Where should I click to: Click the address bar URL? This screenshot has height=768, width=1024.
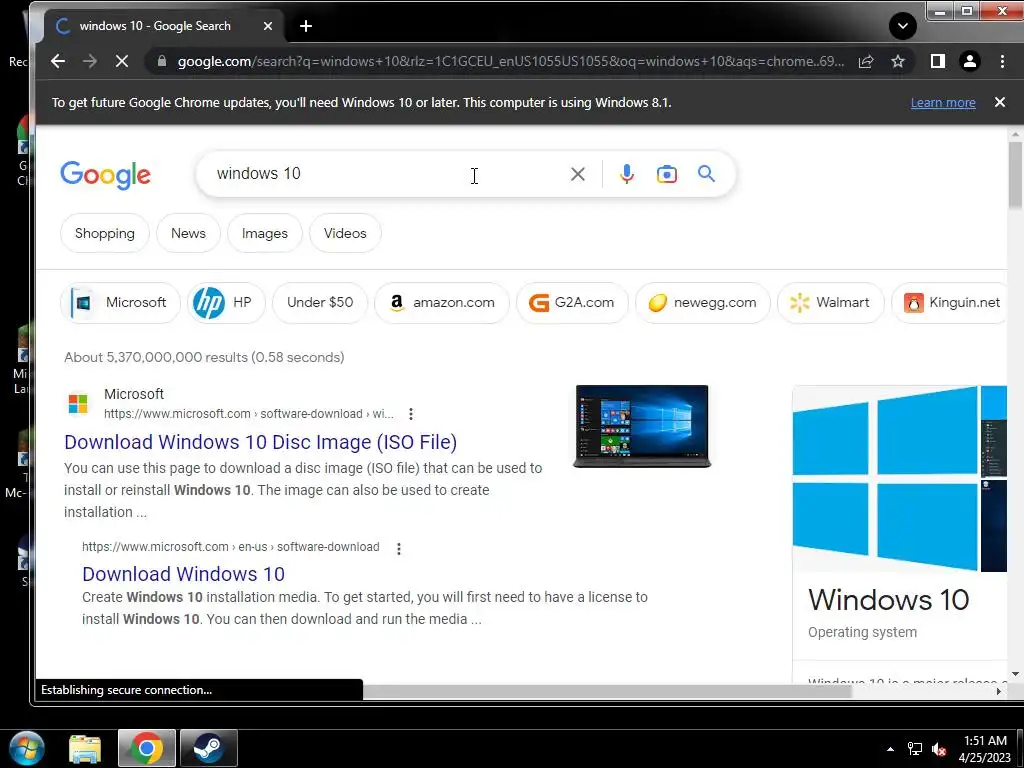511,61
